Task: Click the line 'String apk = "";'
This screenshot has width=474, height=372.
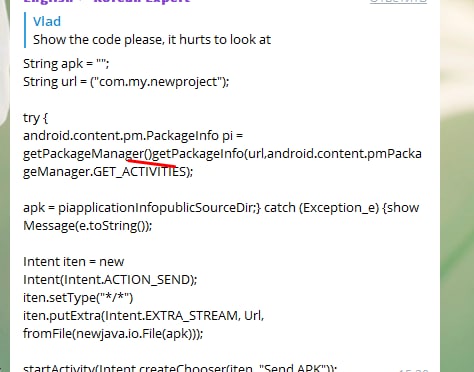Action: 66,63
